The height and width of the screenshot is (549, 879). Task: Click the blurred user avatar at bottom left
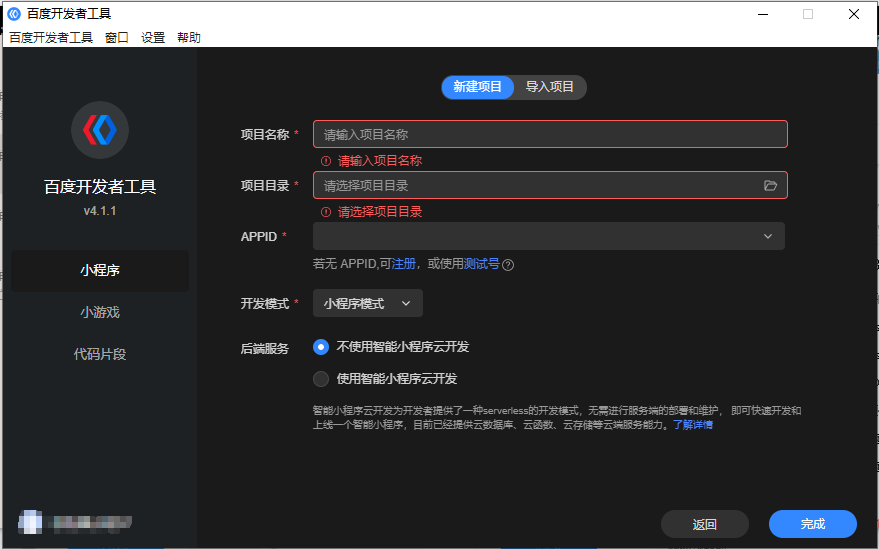(x=30, y=522)
